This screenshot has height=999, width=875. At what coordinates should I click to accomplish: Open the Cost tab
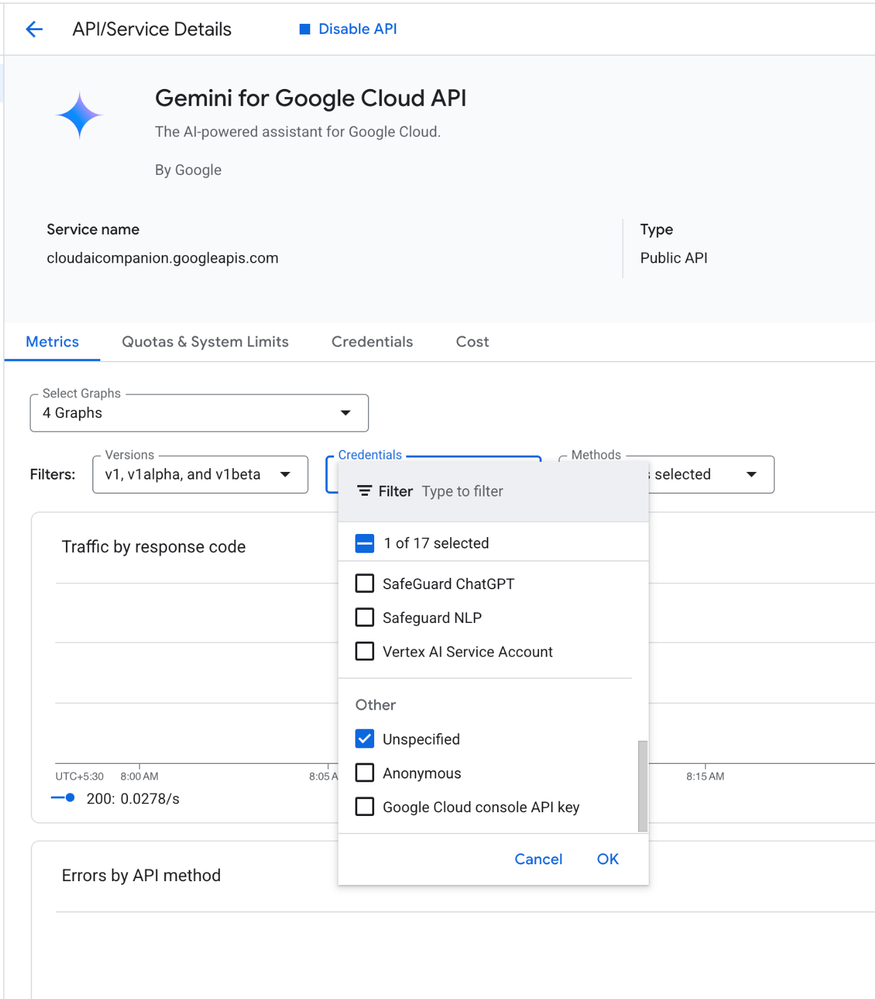click(472, 341)
